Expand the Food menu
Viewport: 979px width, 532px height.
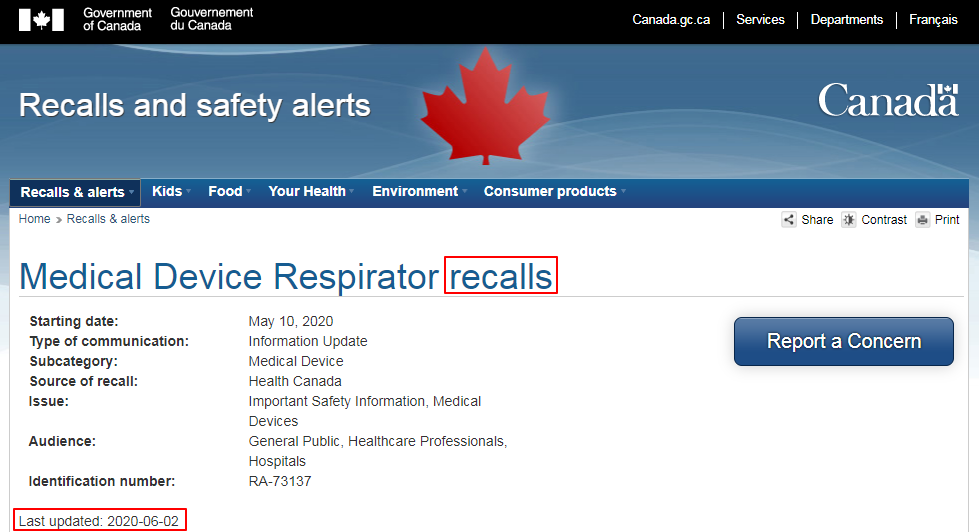click(227, 191)
